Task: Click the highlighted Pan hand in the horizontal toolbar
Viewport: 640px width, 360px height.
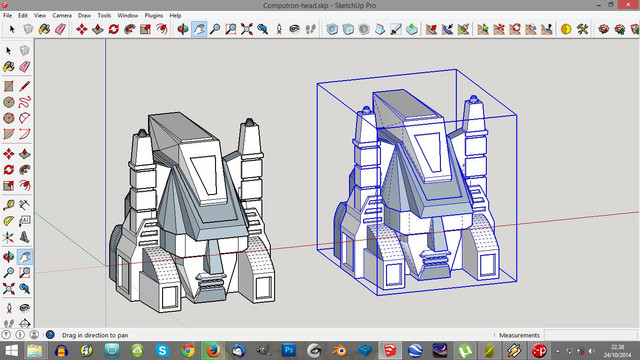Action: (199, 29)
